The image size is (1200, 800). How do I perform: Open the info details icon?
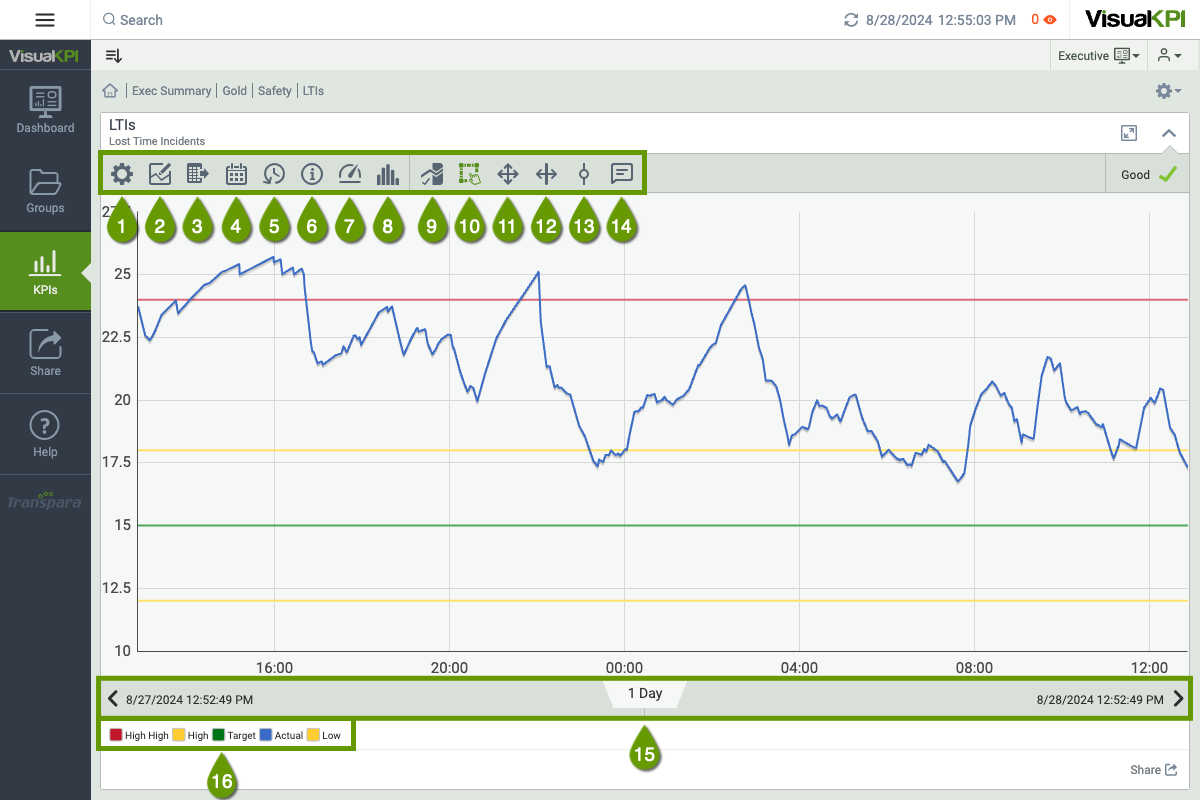click(312, 175)
